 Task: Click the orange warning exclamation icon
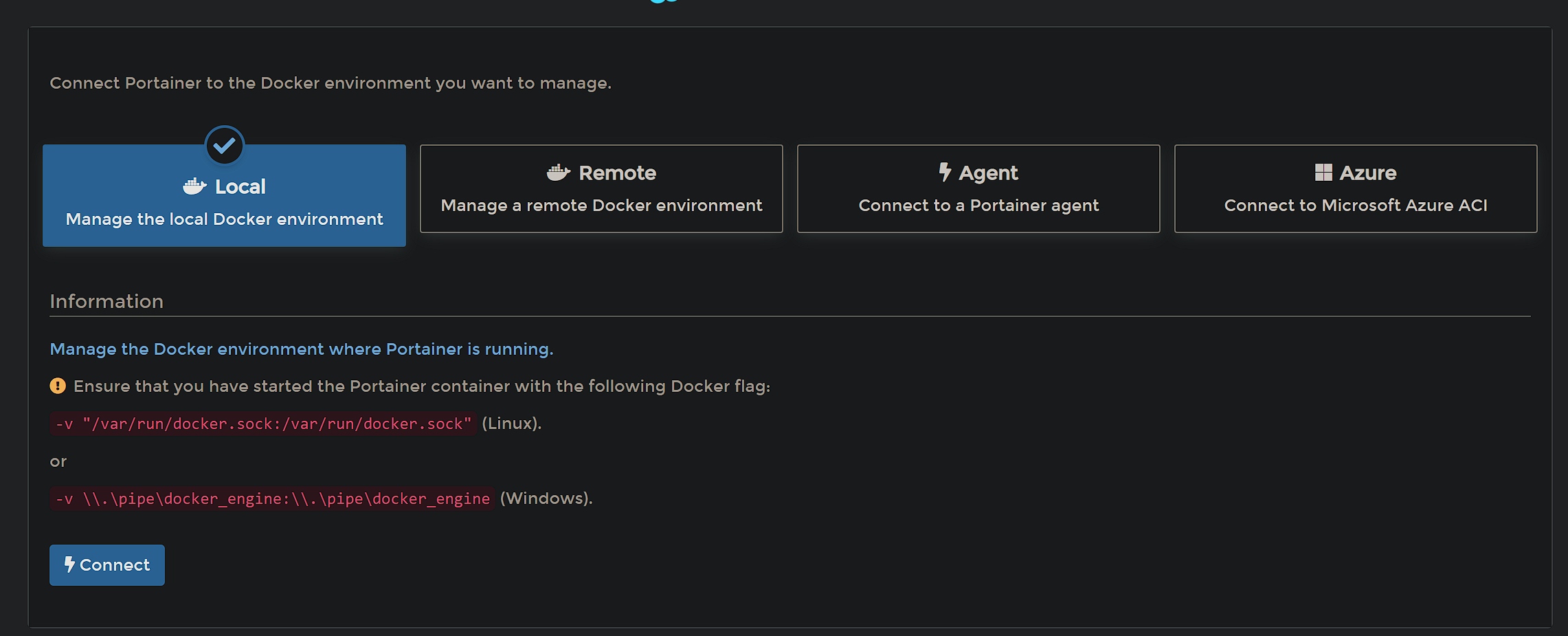(58, 386)
